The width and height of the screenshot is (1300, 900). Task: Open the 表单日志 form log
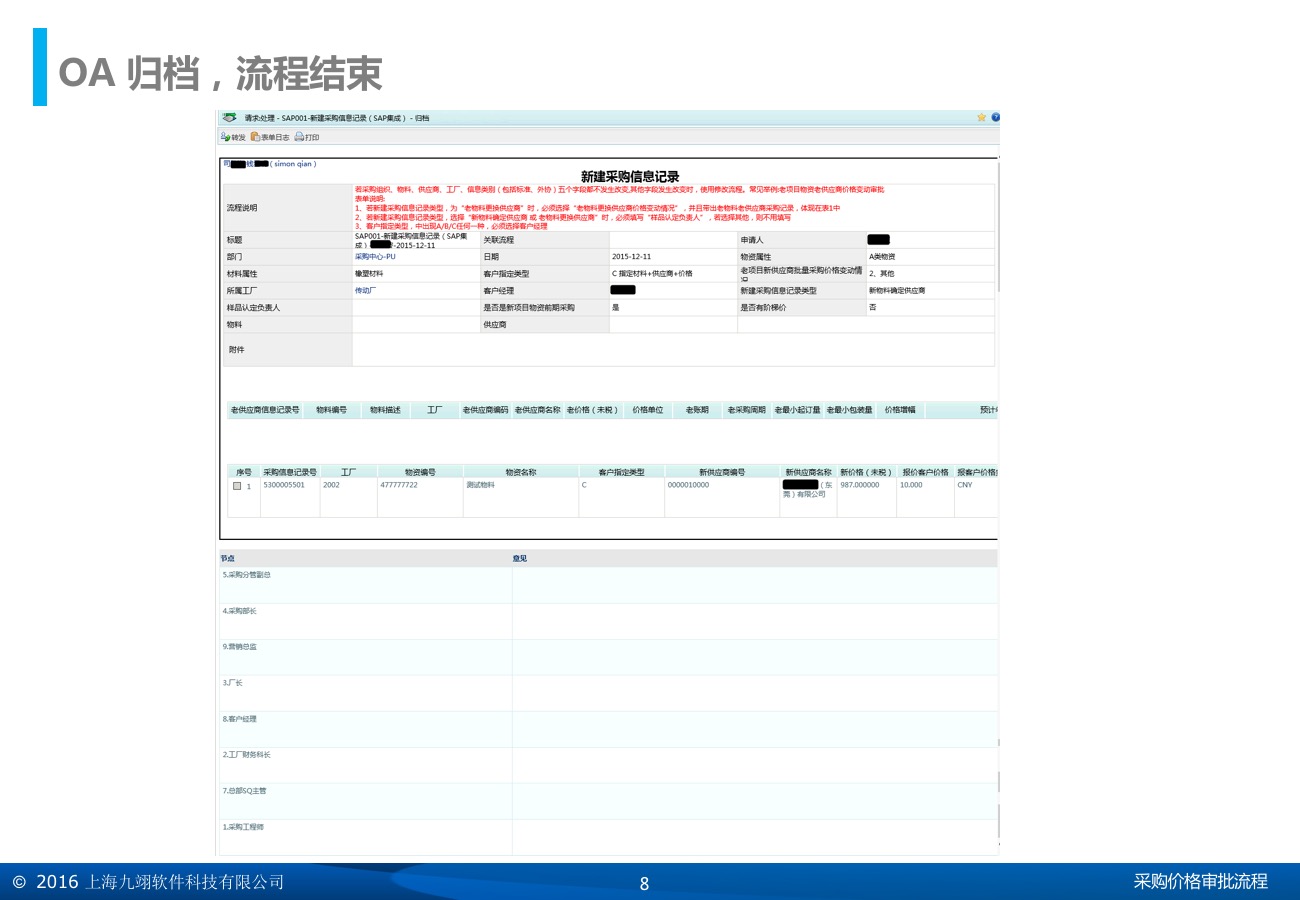270,137
